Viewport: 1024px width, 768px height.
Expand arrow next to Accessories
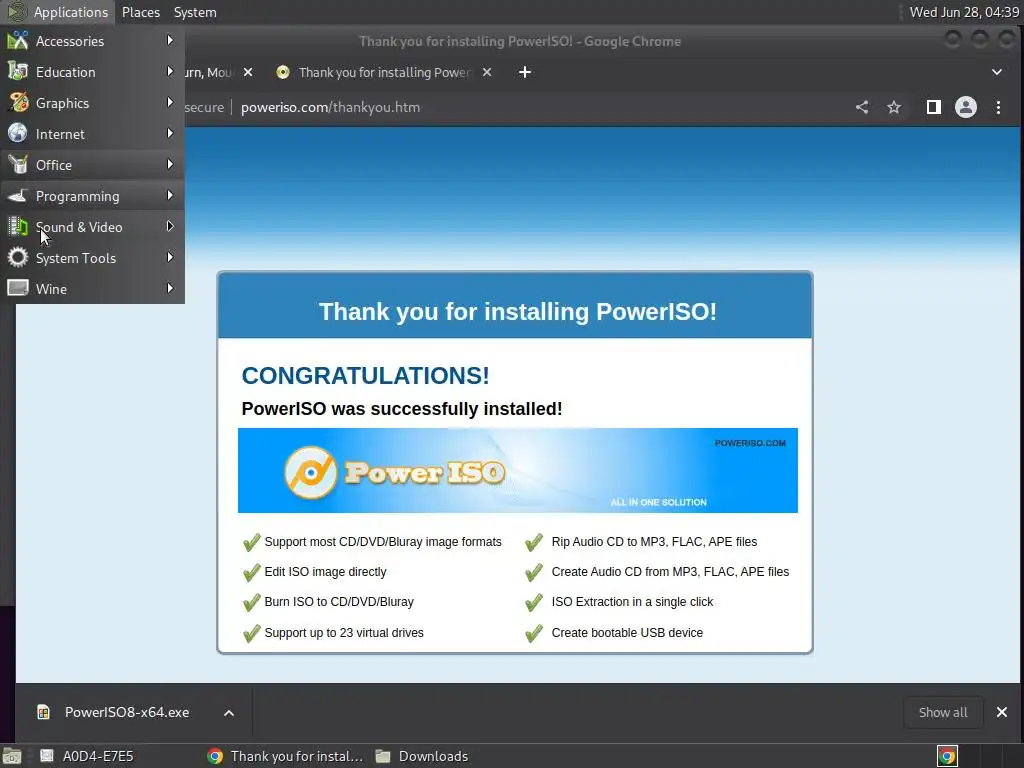[170, 40]
